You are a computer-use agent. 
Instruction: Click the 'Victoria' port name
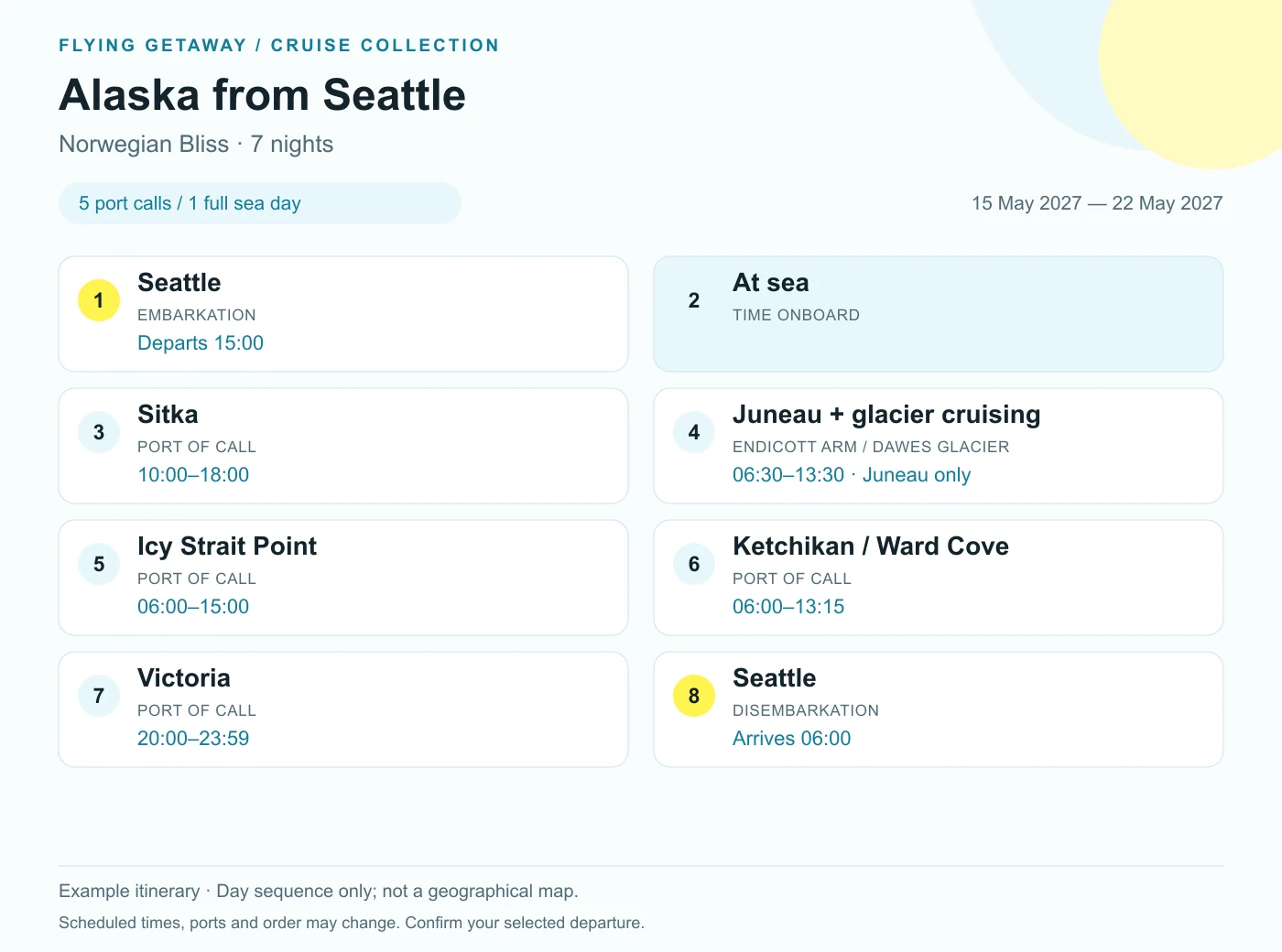[x=184, y=678]
